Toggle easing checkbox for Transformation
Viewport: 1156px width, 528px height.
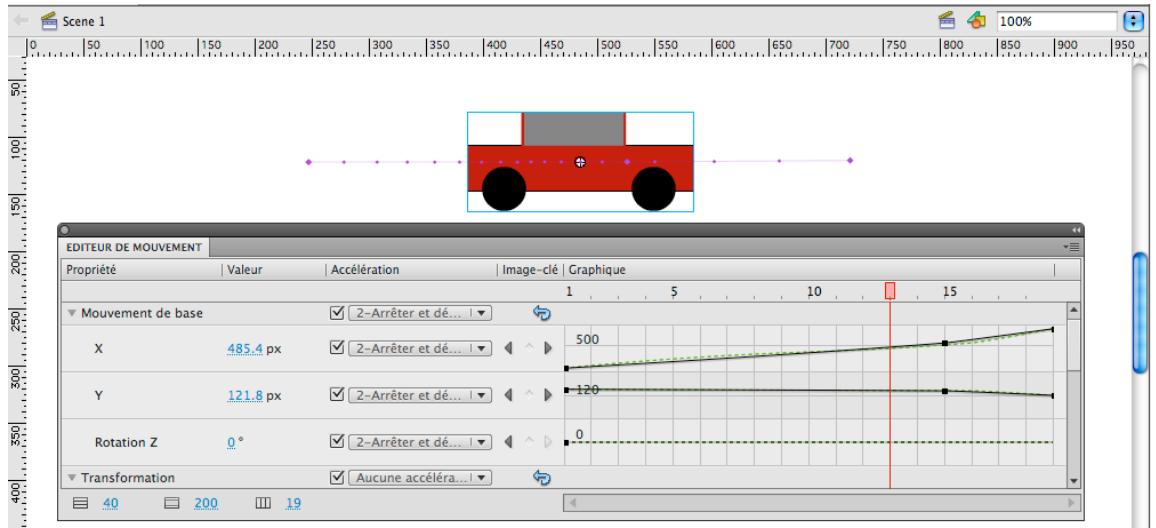click(337, 477)
